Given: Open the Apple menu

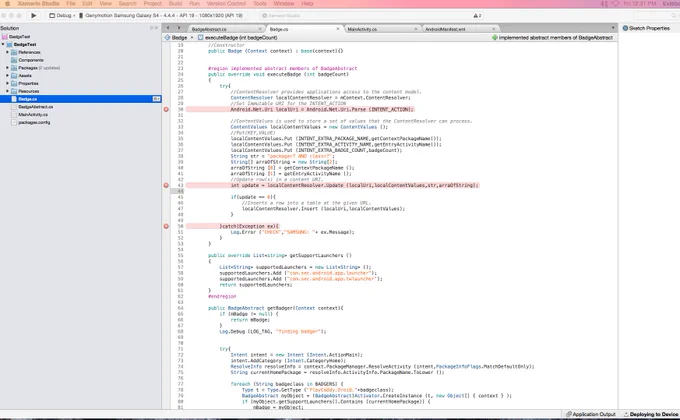Looking at the screenshot, I should pyautogui.click(x=7, y=3).
